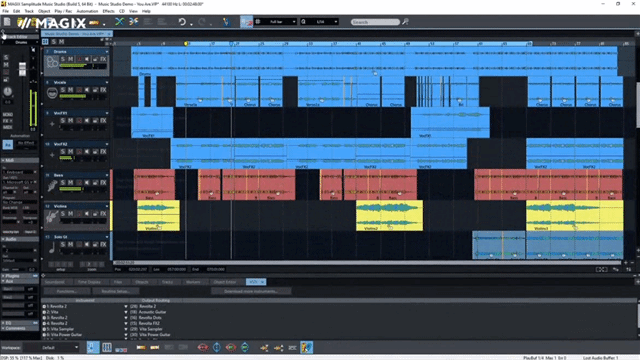Viewport: 640px width, 360px height.
Task: Open FX on the Bass track
Action: pyautogui.click(x=103, y=182)
